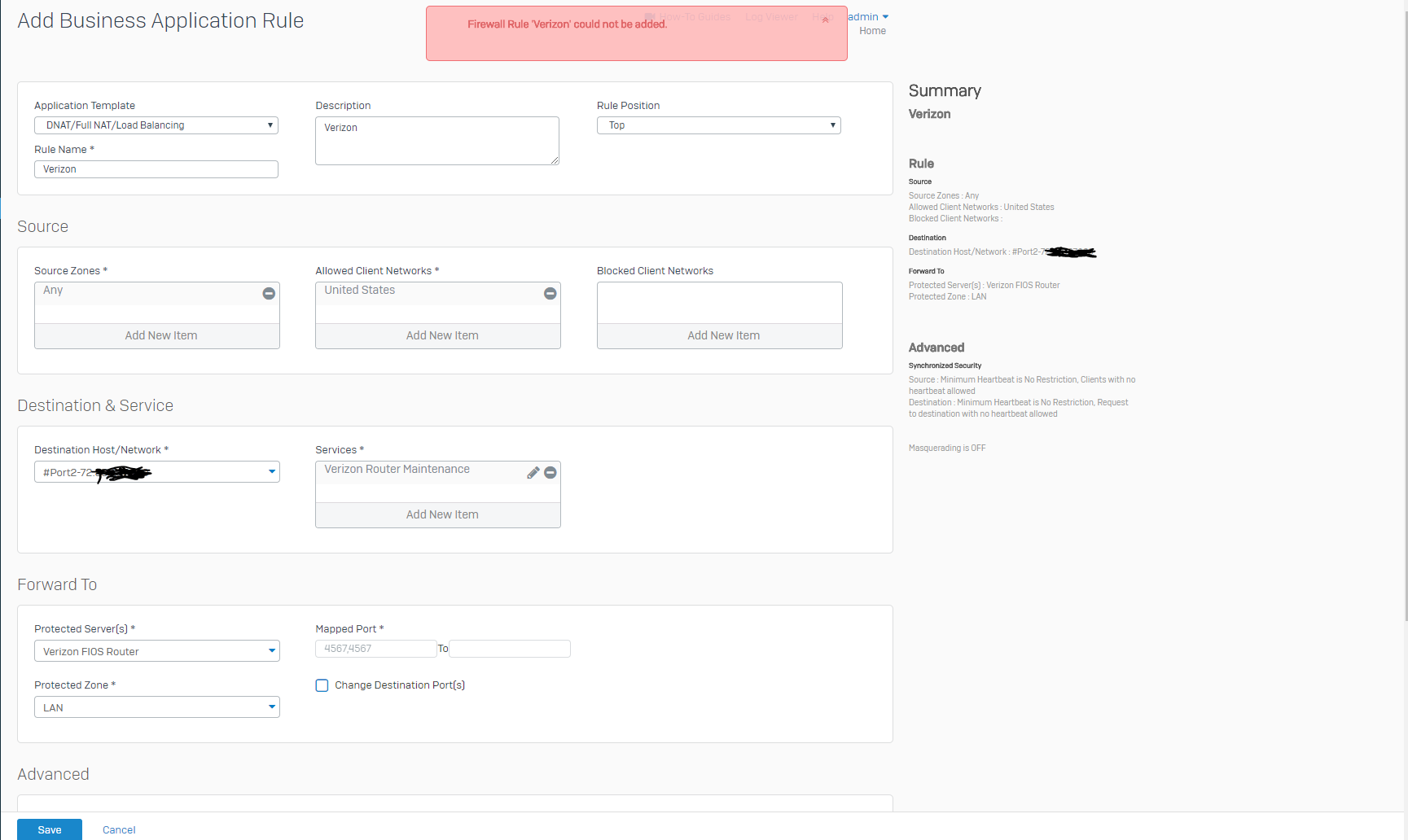Open the Rule Position dropdown
The height and width of the screenshot is (840, 1408).
(719, 125)
